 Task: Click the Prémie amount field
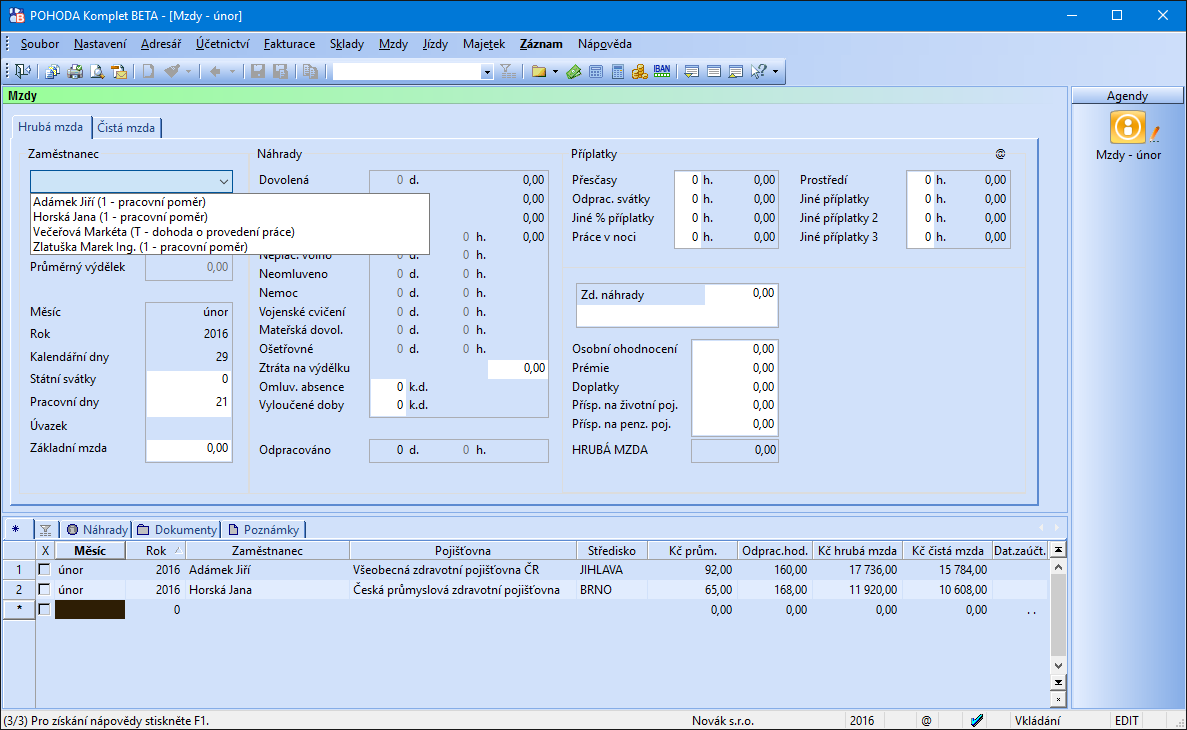click(x=734, y=368)
